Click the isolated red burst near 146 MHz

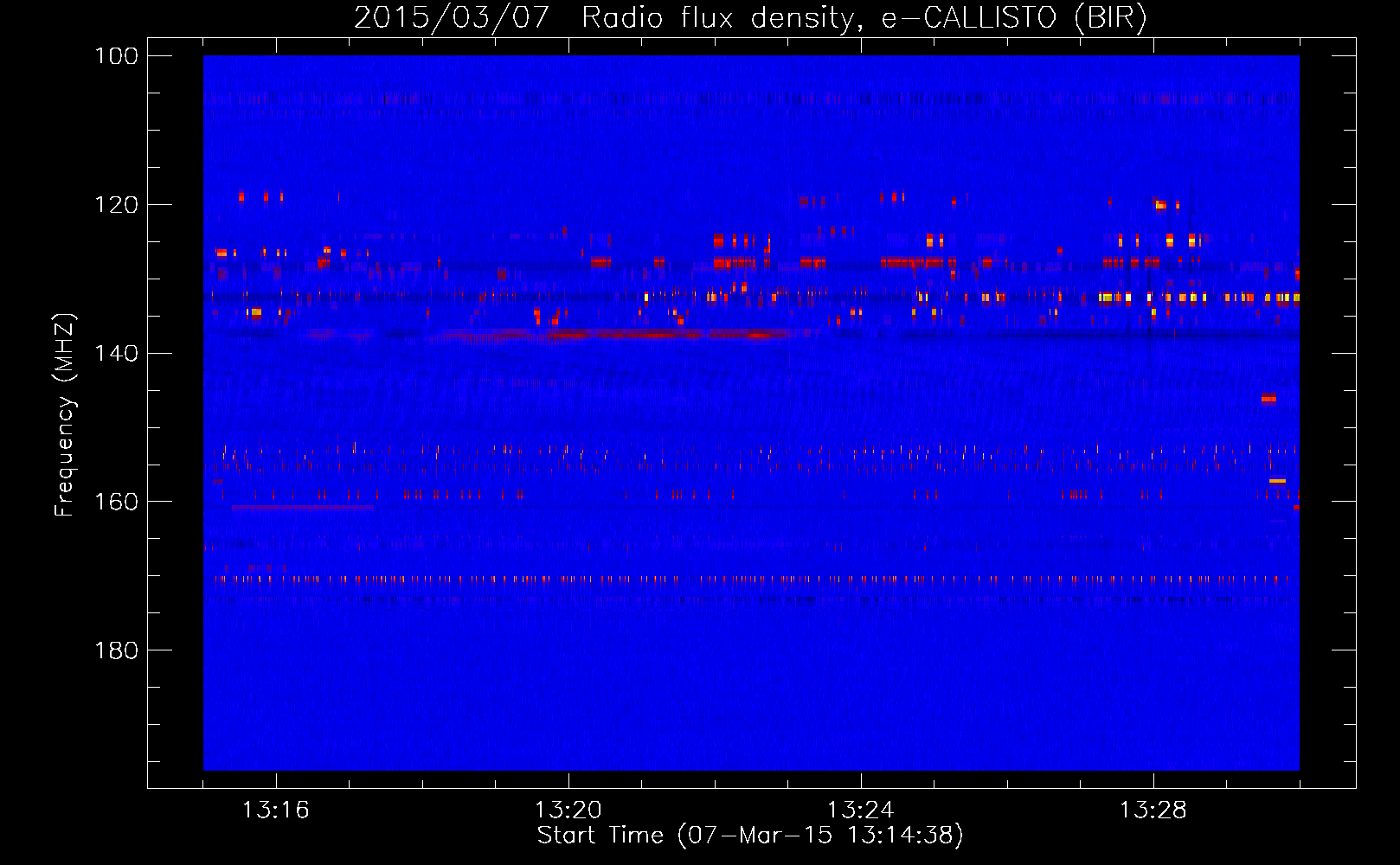coord(1268,398)
